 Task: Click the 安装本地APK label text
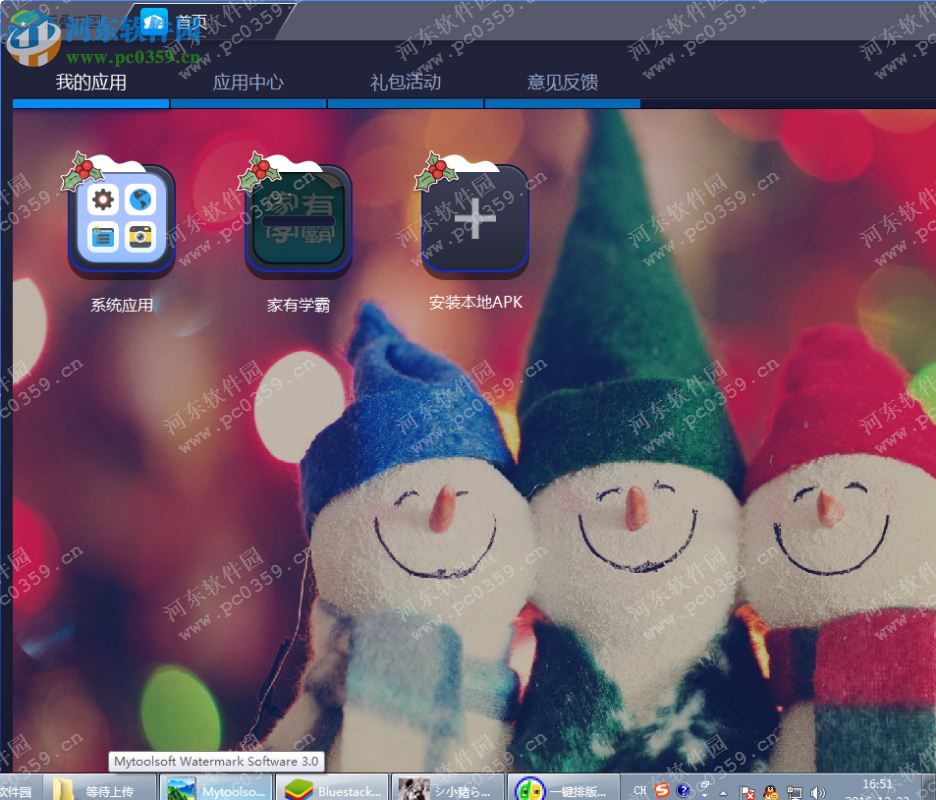pyautogui.click(x=476, y=303)
